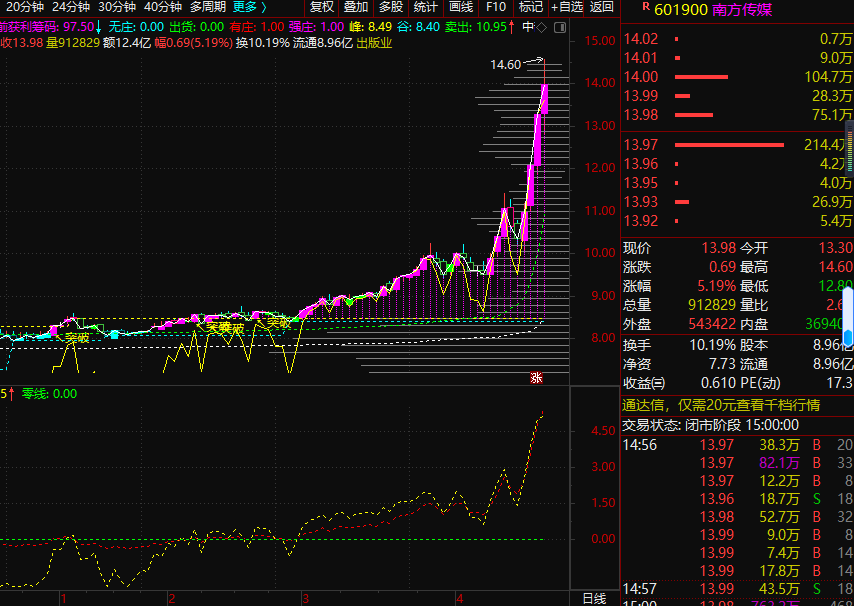The image size is (854, 606).
Task: Click the 返回 back button
Action: (x=602, y=7)
